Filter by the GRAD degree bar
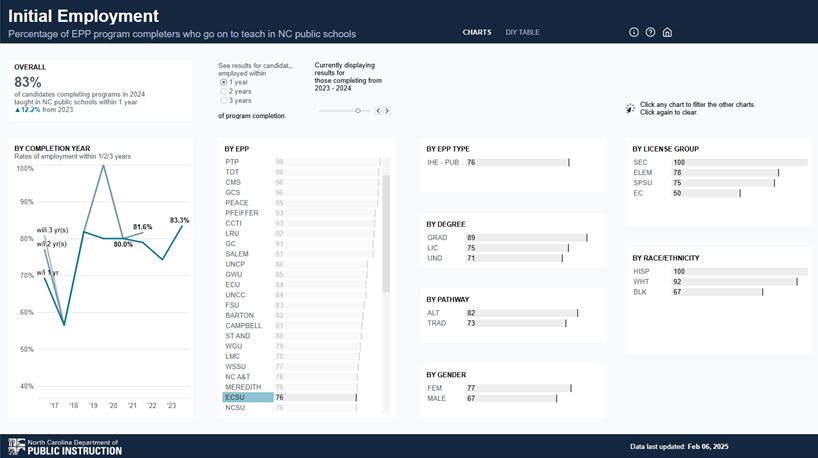 525,238
